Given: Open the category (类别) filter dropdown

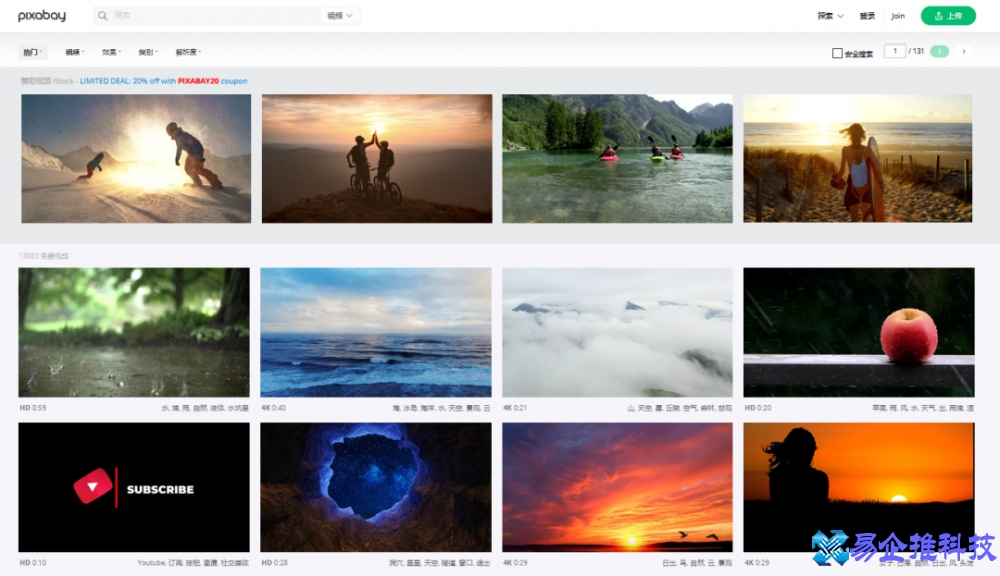Looking at the screenshot, I should (148, 52).
